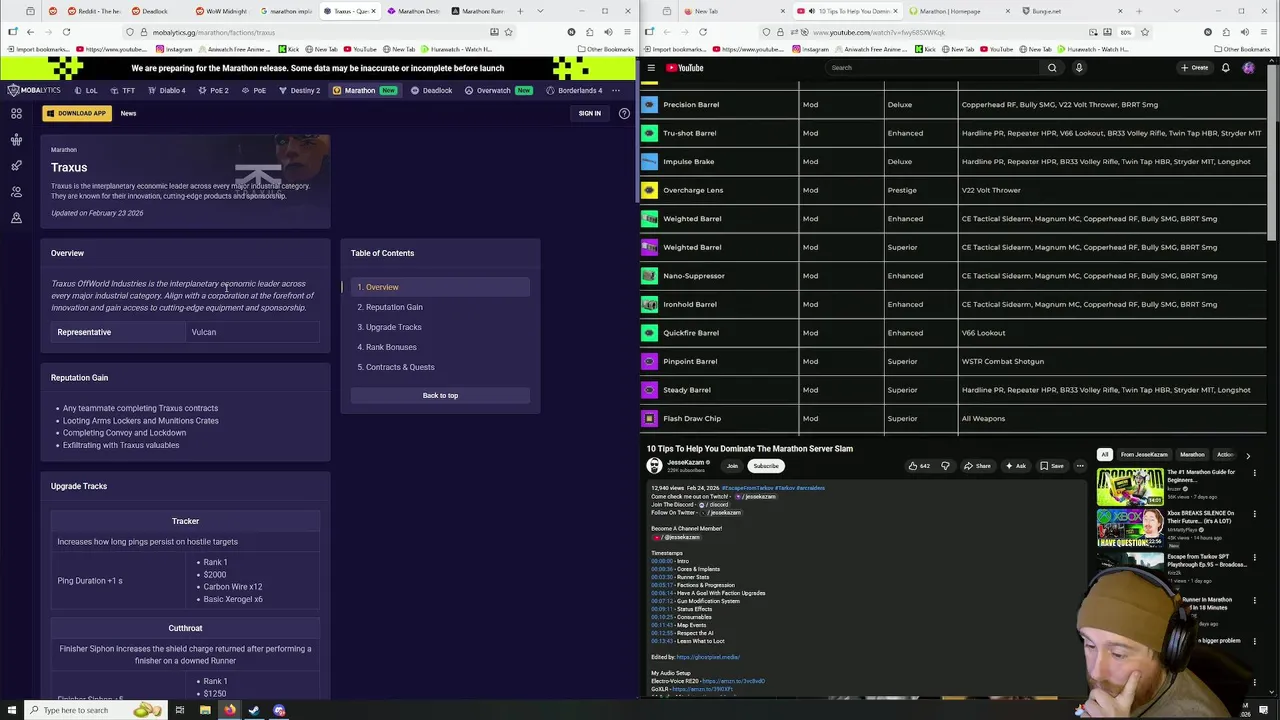Open Diablo 4 in Mobalytics game nav

click(x=166, y=90)
